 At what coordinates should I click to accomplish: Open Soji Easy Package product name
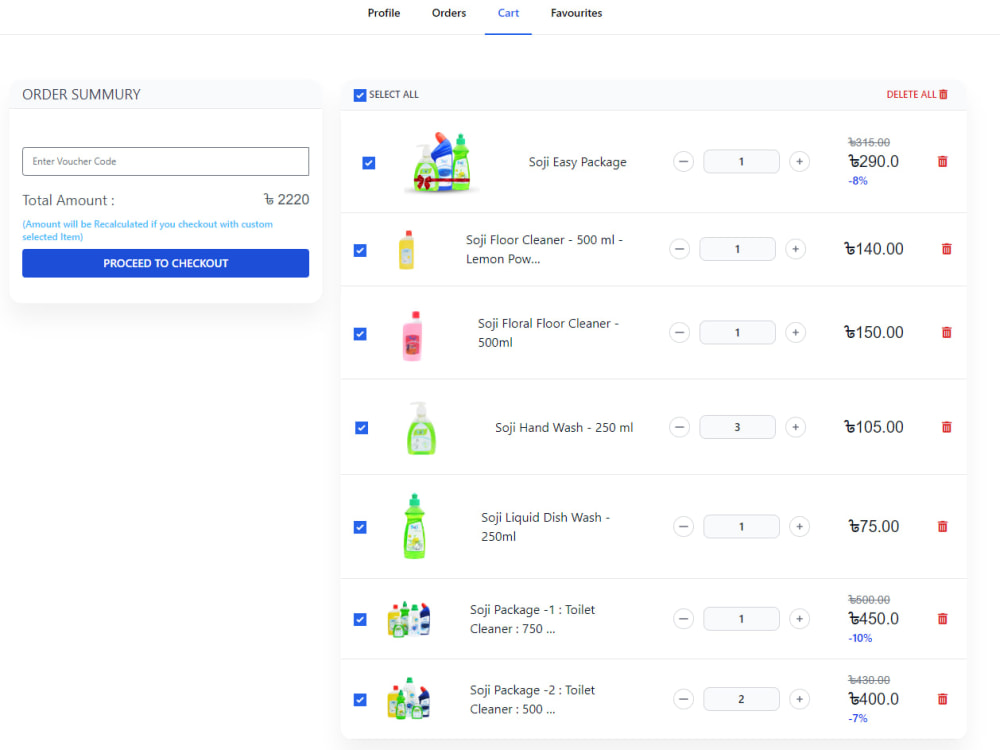point(578,162)
